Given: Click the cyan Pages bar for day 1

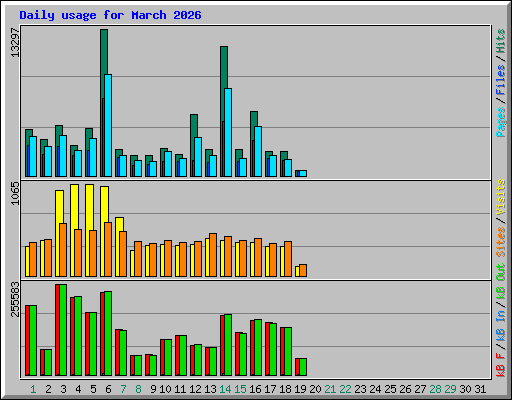Looking at the screenshot, I should [x=33, y=156].
